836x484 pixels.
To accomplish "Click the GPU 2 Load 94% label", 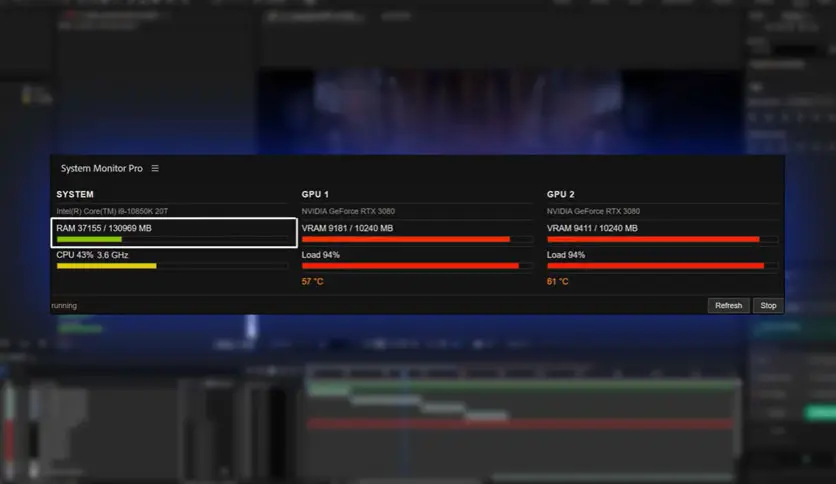I will click(x=566, y=255).
